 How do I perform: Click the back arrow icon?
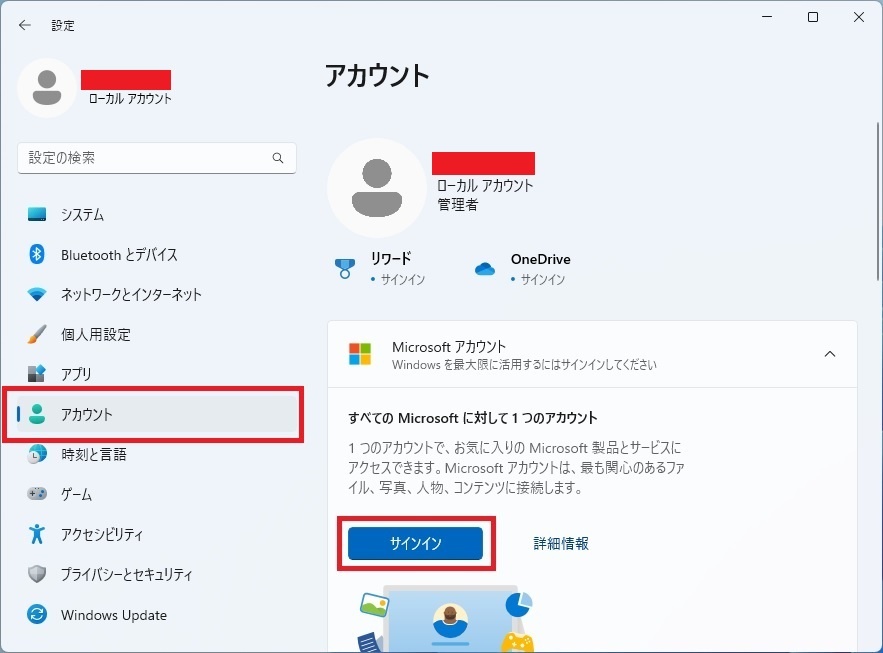click(24, 25)
